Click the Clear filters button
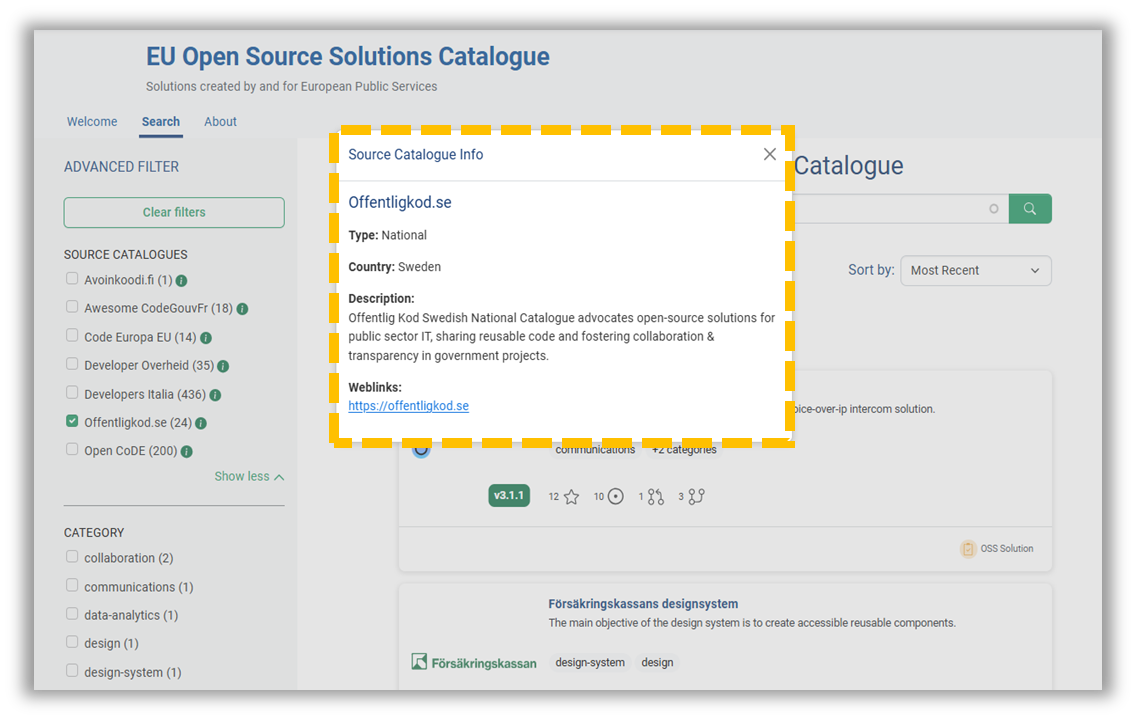The width and height of the screenshot is (1136, 720). pyautogui.click(x=174, y=212)
